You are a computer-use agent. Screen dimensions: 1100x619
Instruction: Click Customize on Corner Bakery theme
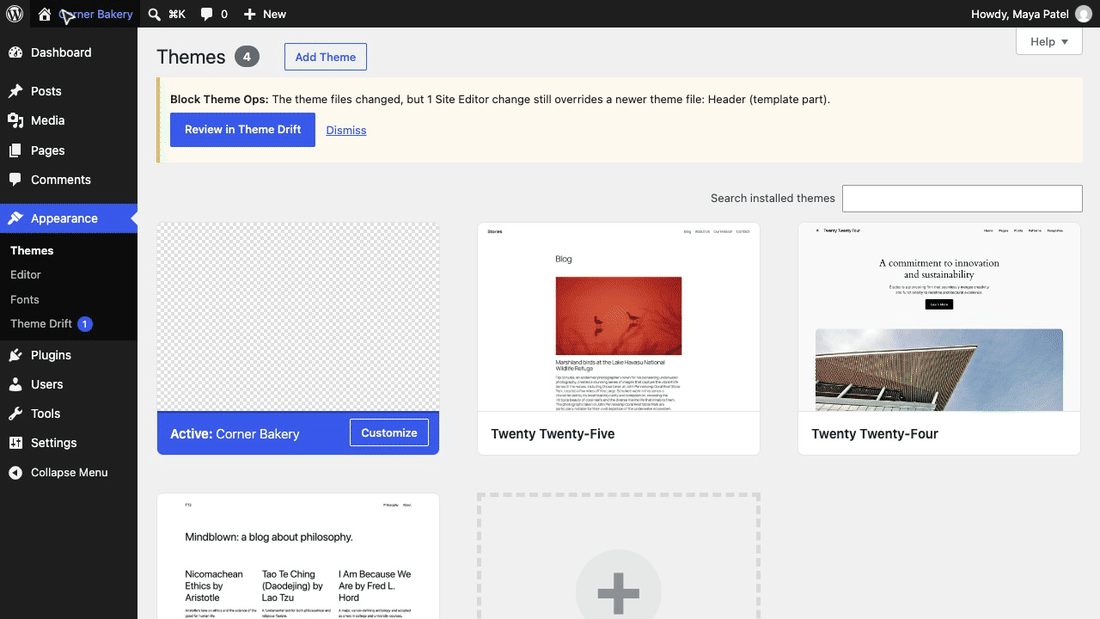(x=389, y=433)
